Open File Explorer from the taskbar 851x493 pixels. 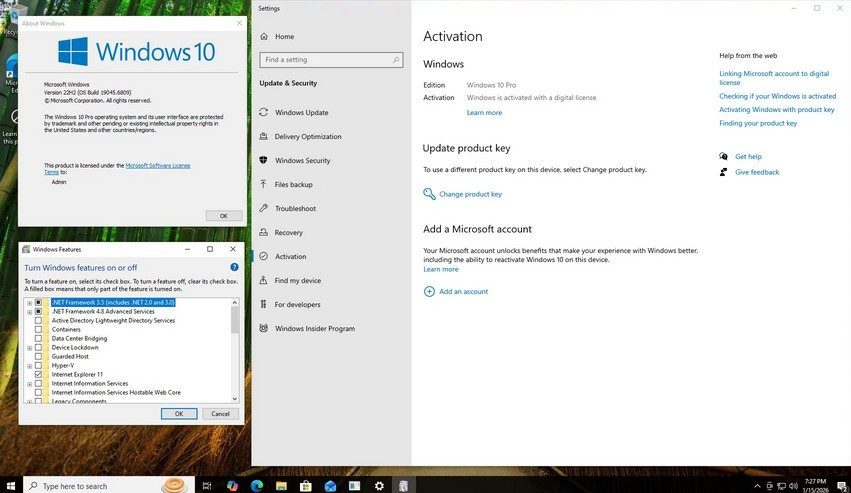[282, 486]
